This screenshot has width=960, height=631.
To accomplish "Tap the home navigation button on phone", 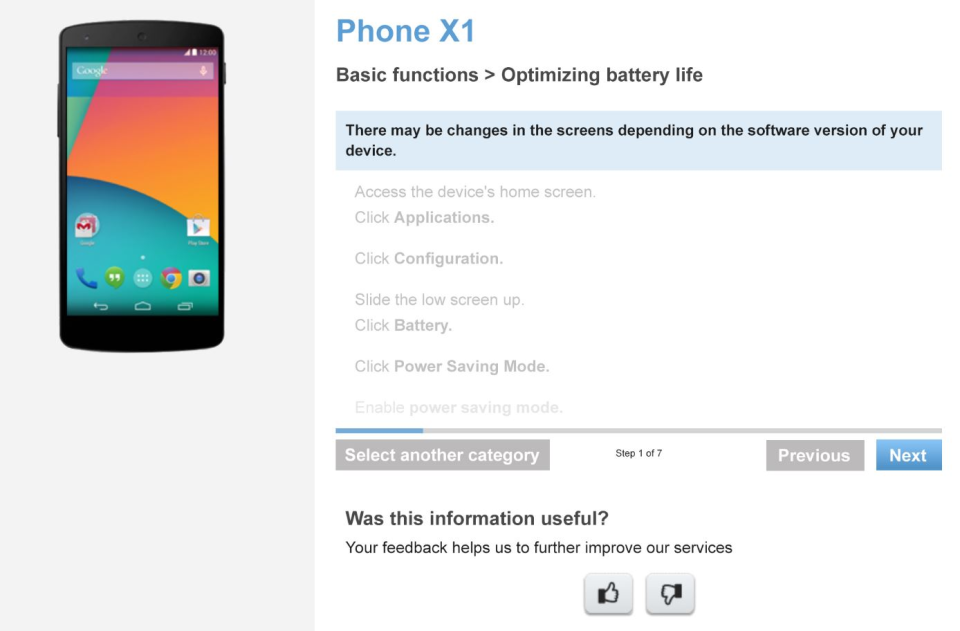I will pyautogui.click(x=143, y=306).
